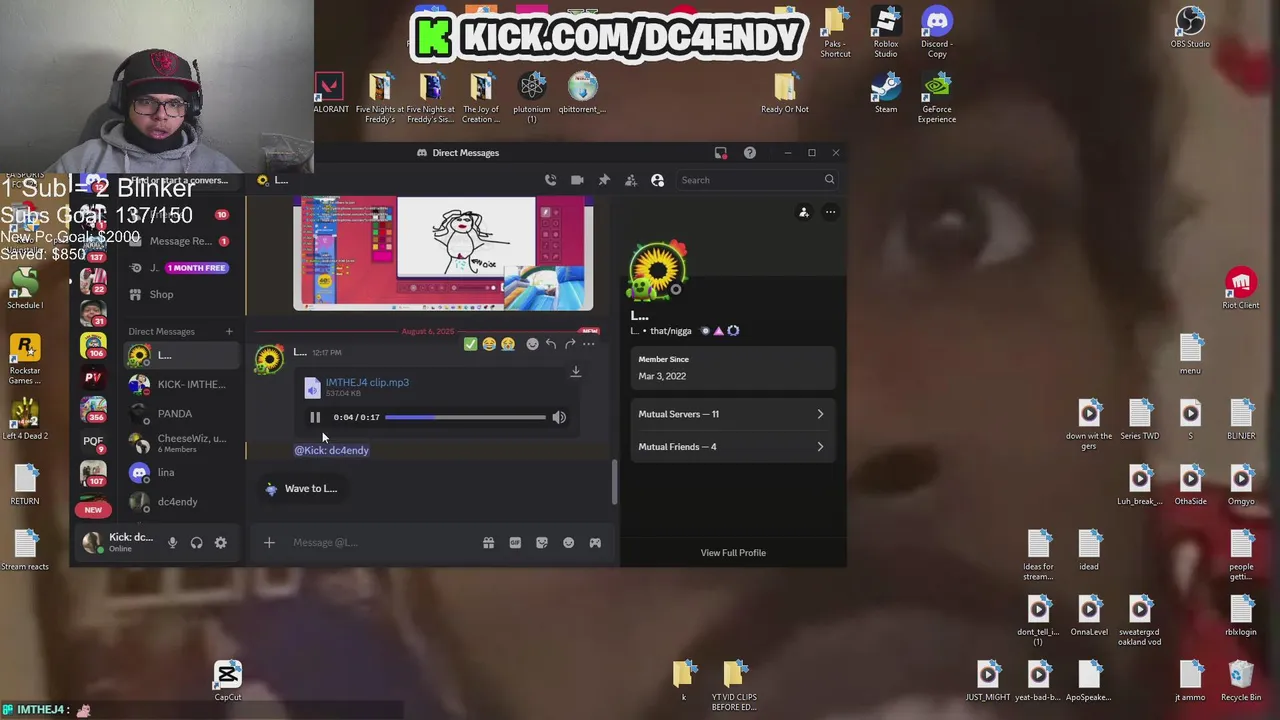React with green check mark emoji

(470, 344)
